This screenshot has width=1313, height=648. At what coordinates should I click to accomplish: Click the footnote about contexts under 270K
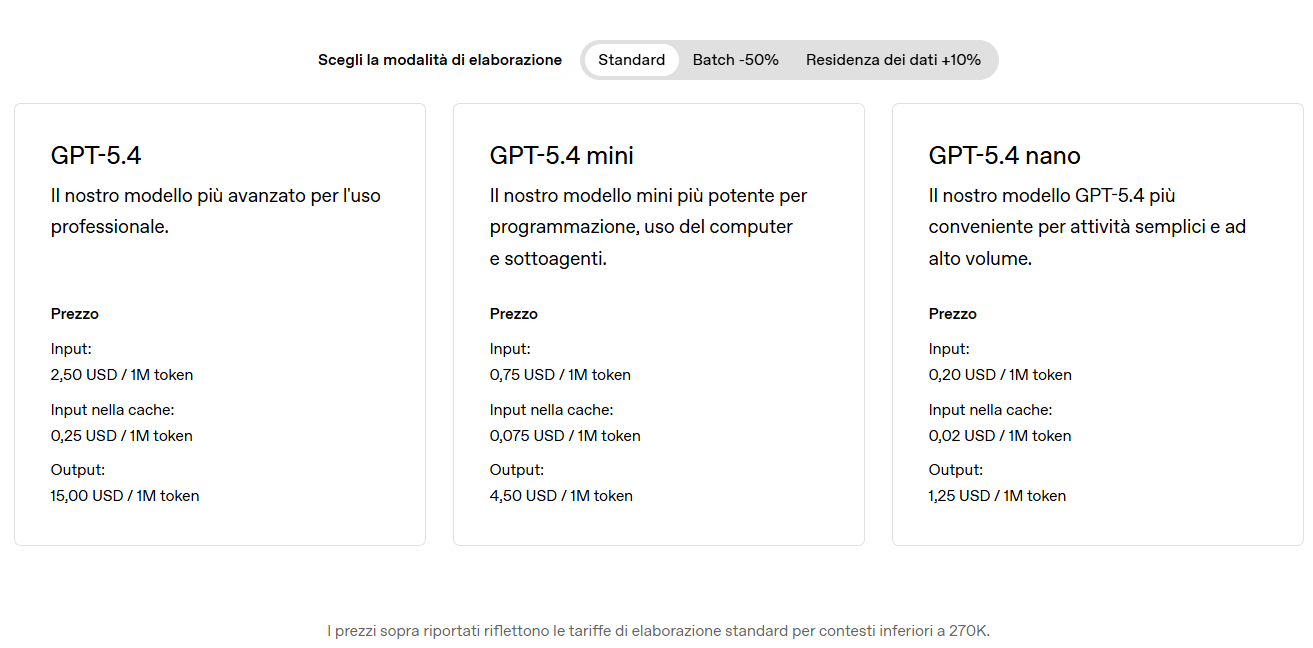point(658,631)
